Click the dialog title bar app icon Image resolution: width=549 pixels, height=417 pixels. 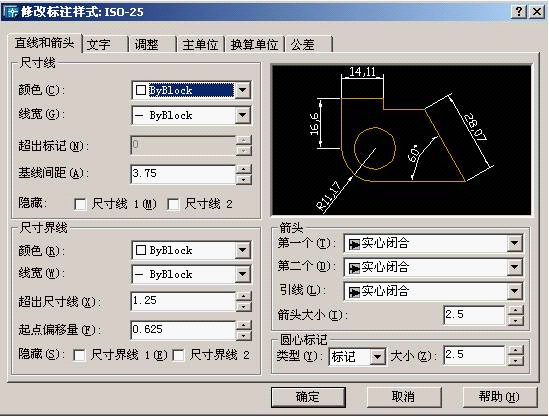[x=12, y=12]
